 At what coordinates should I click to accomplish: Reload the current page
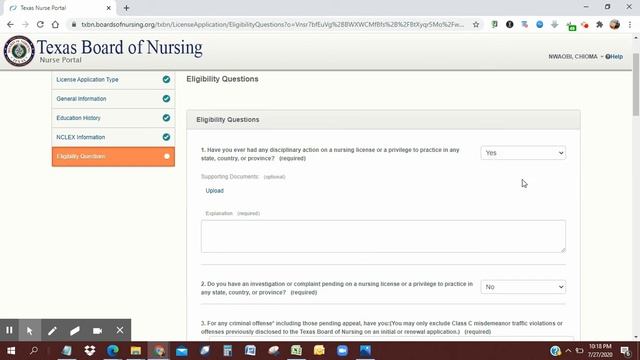(40, 24)
